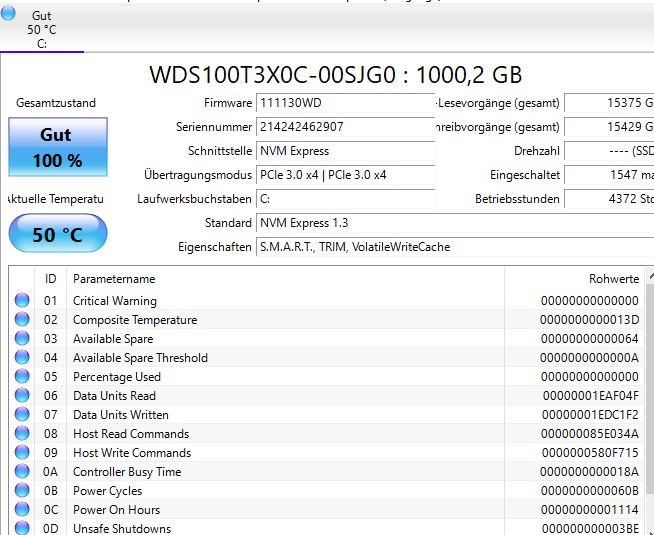654x535 pixels.
Task: Click the Laufwerksbuchstaben field C:
Action: point(345,199)
